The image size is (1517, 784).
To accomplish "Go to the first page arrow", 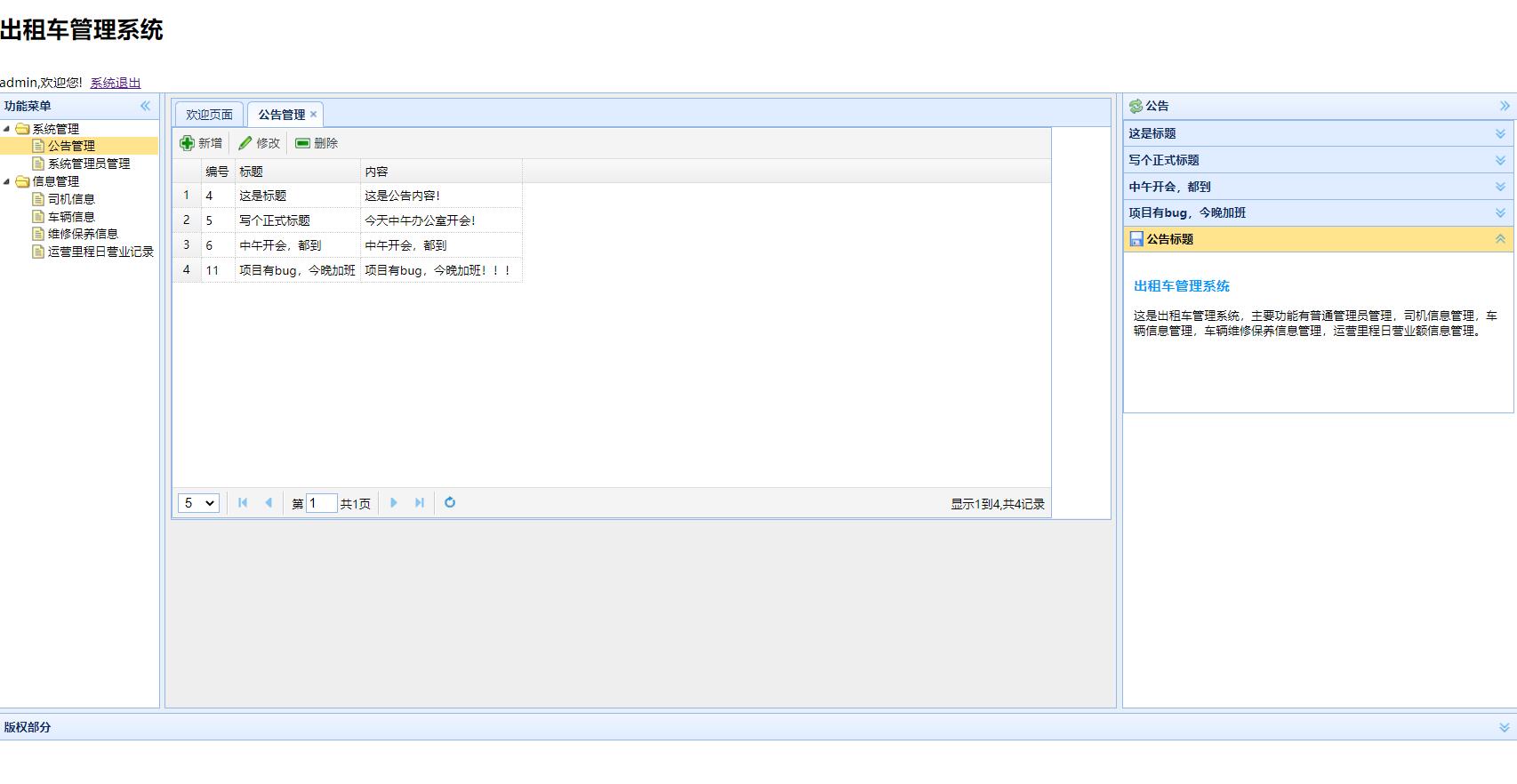I will click(243, 503).
